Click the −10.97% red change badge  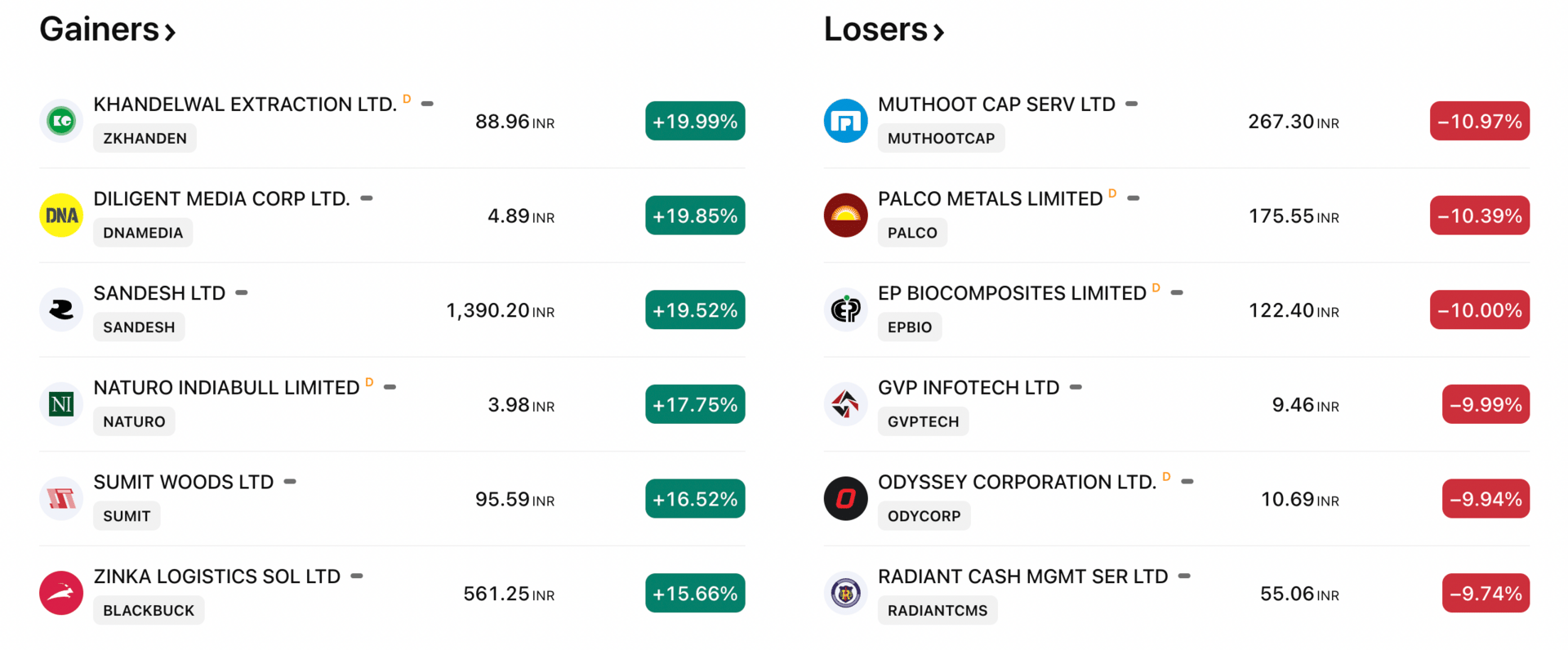pos(1480,121)
